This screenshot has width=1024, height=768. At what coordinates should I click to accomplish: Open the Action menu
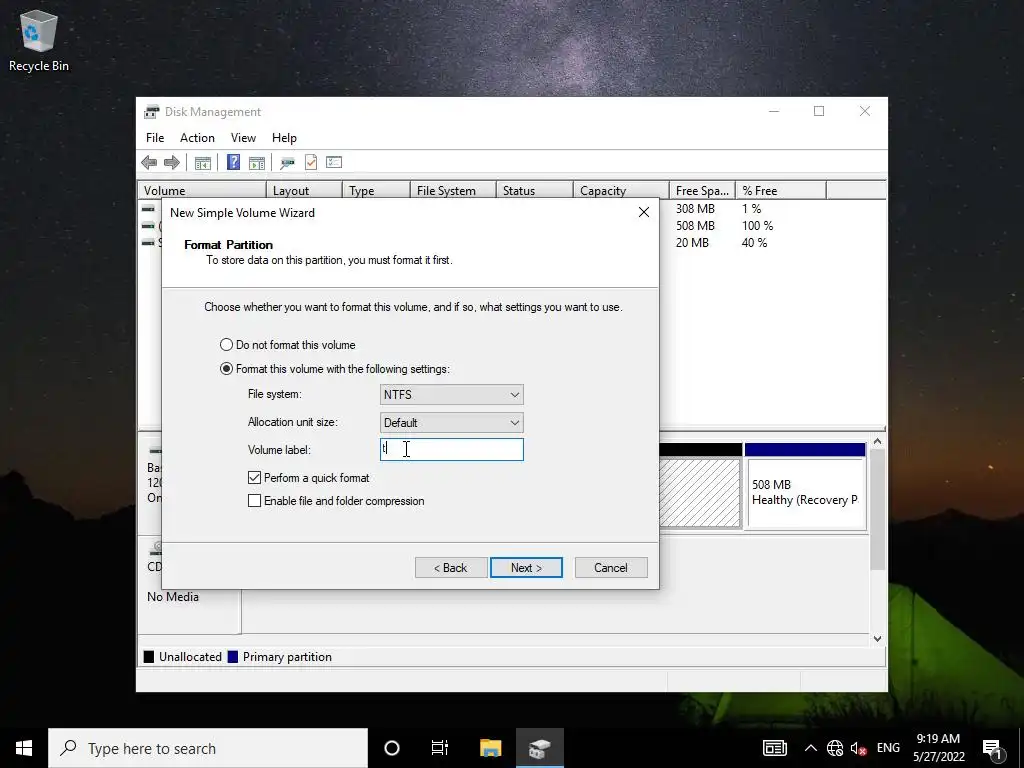pyautogui.click(x=197, y=138)
